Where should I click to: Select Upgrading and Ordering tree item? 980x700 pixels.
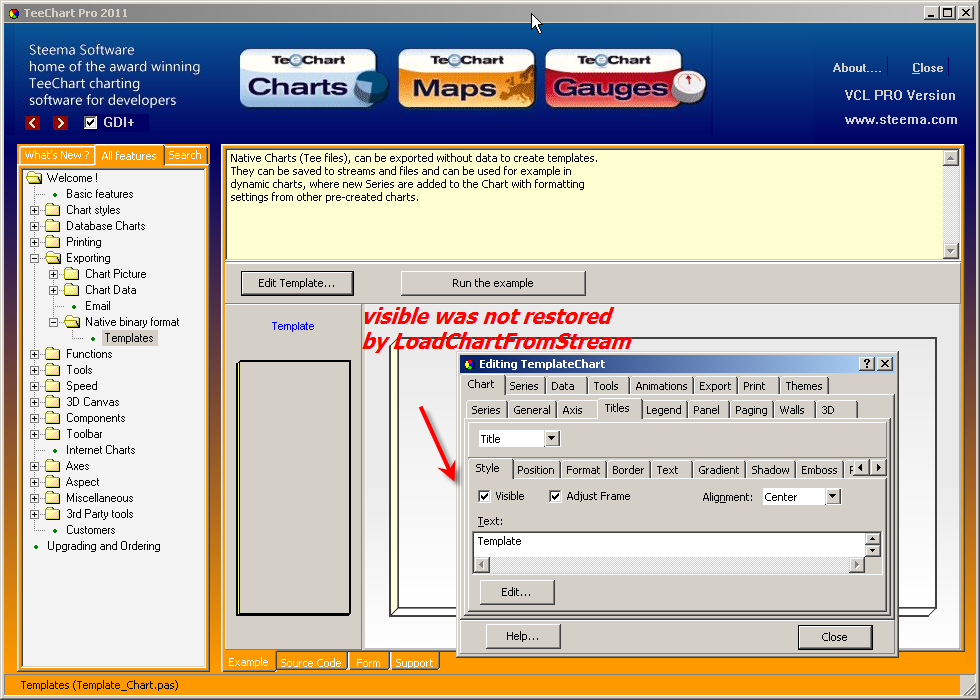pos(104,546)
